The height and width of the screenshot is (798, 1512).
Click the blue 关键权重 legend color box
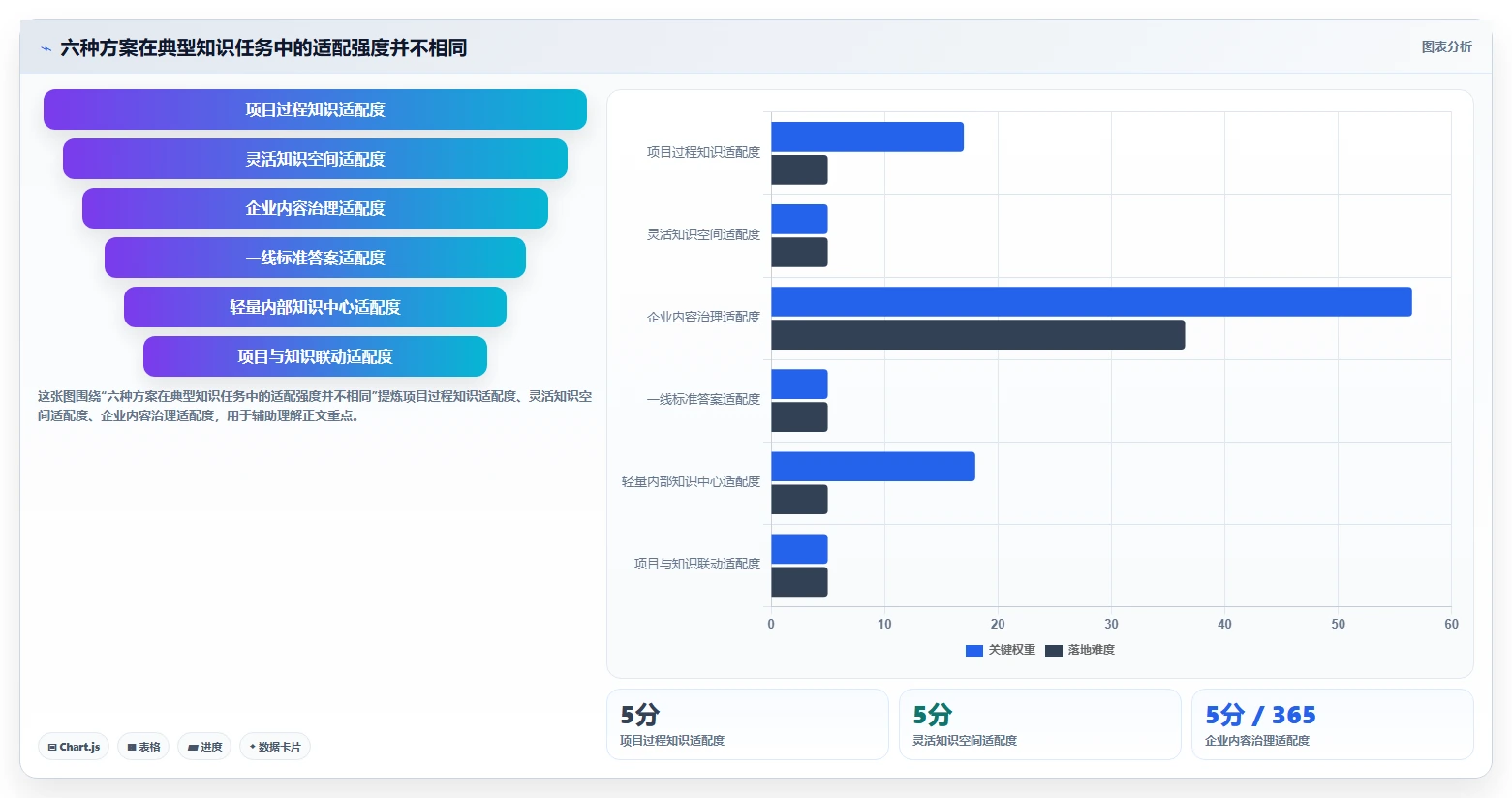(974, 651)
